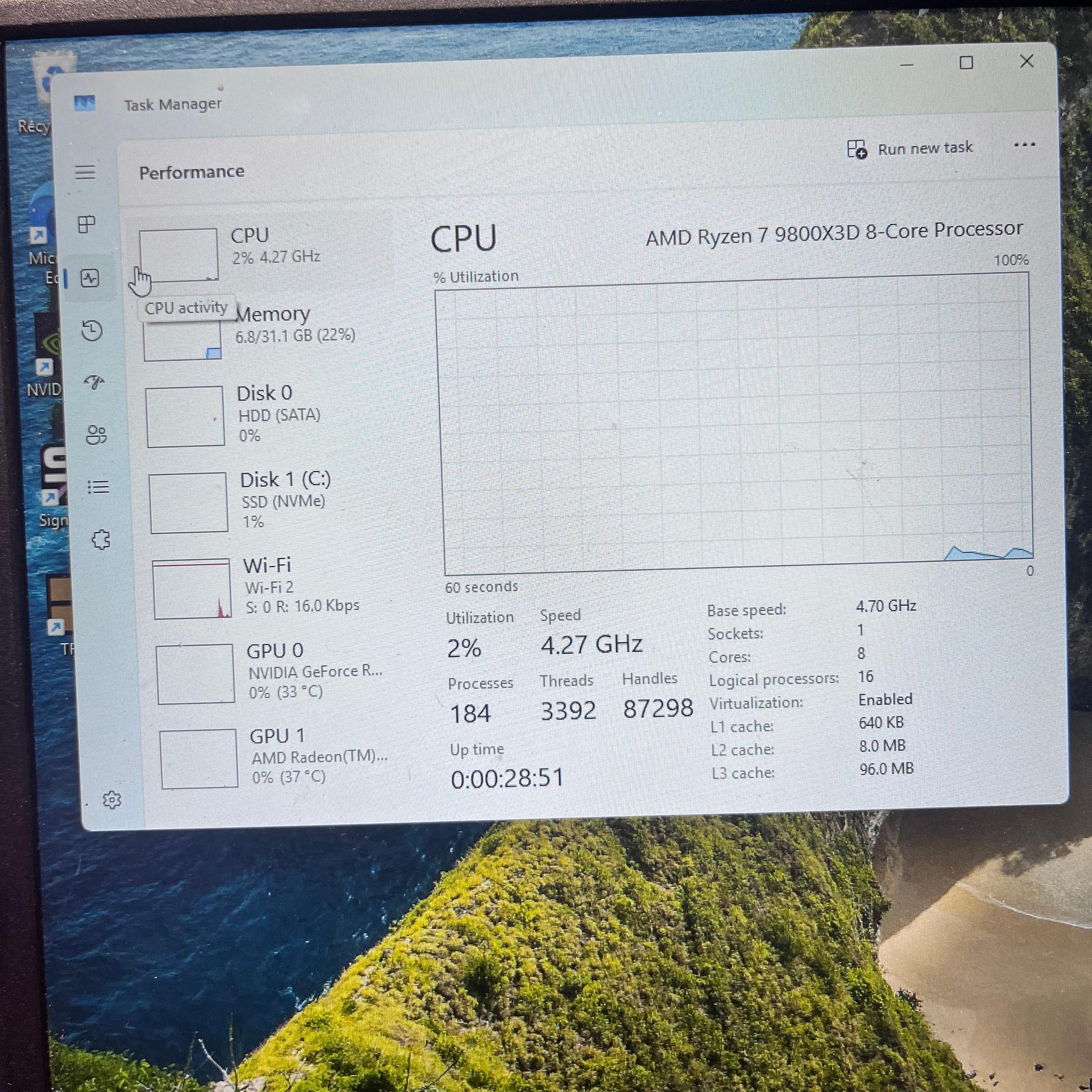The image size is (1092, 1092).
Task: Click the Disk 1 mini graph thumbnail
Action: tap(189, 503)
